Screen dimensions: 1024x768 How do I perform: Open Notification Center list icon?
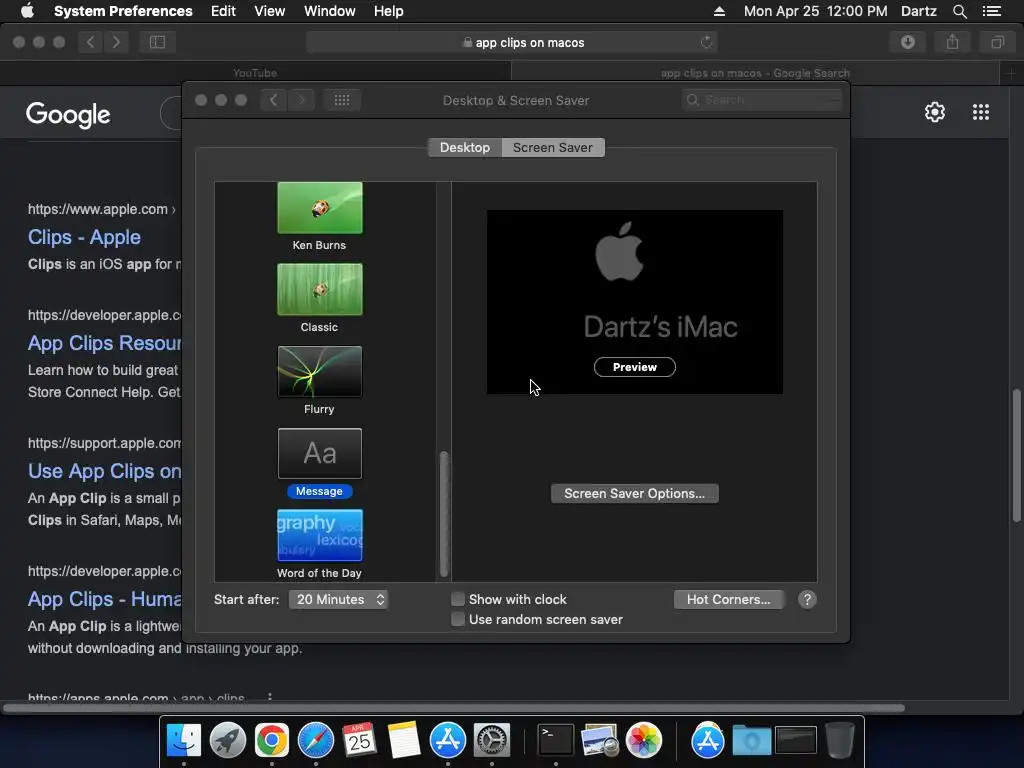pos(991,11)
